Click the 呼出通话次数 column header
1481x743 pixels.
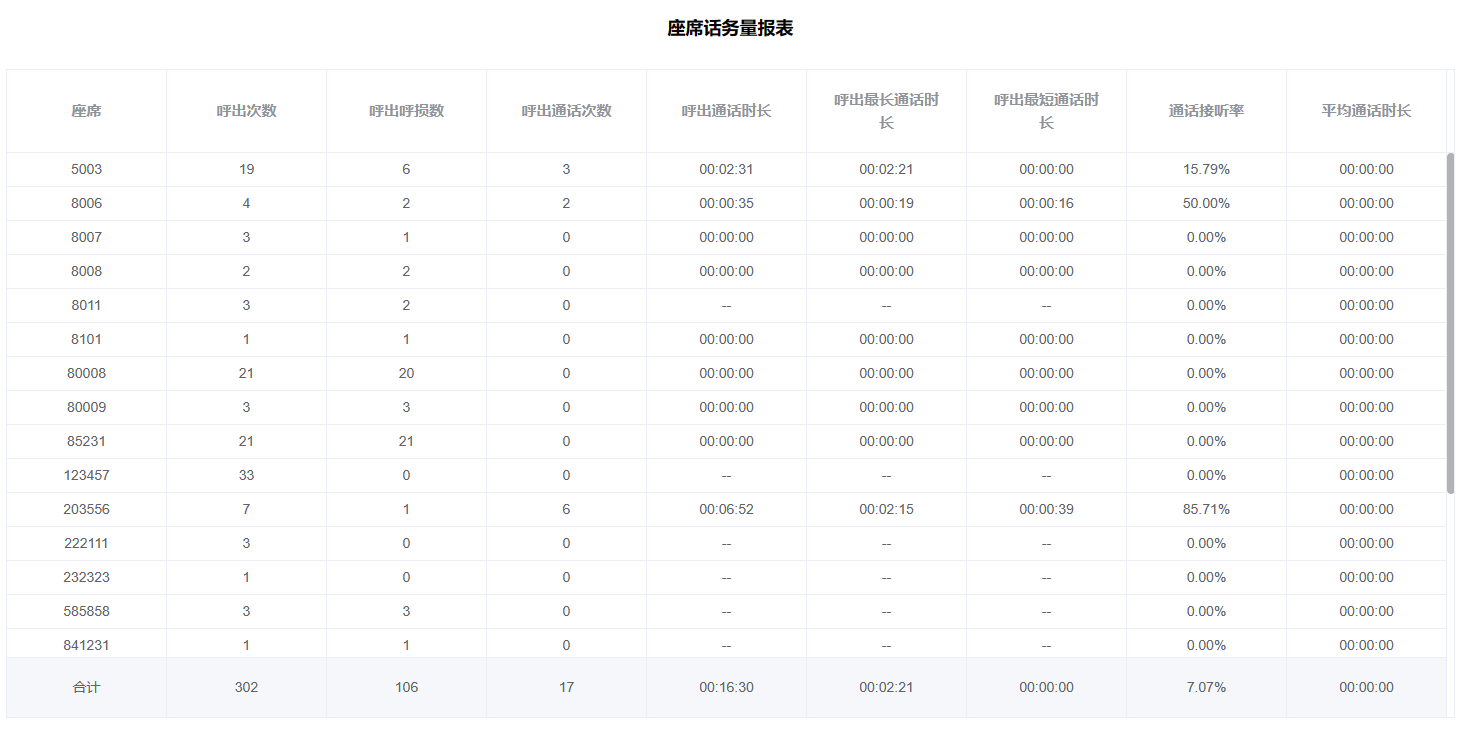click(x=566, y=111)
